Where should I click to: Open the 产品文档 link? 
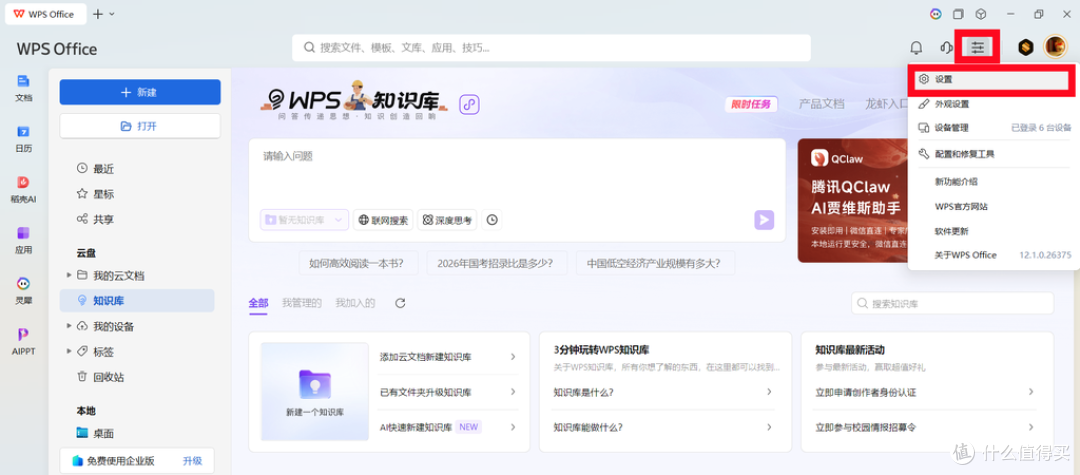tap(822, 104)
